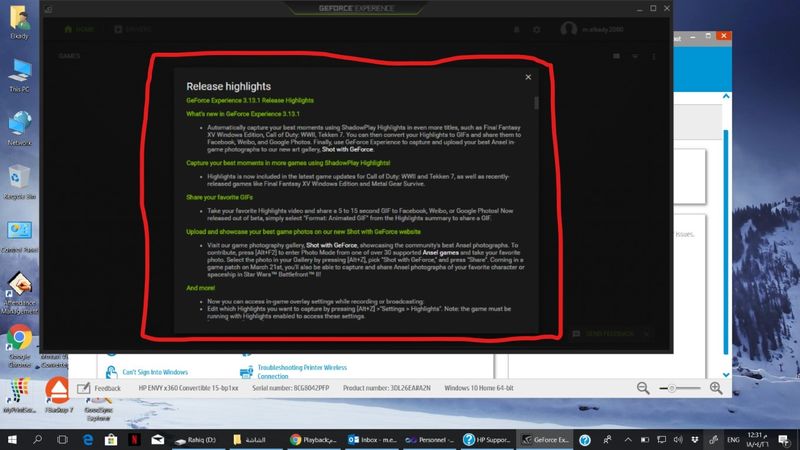The height and width of the screenshot is (450, 800).
Task: Zoom in in HP Support Assistant
Action: coord(716,388)
